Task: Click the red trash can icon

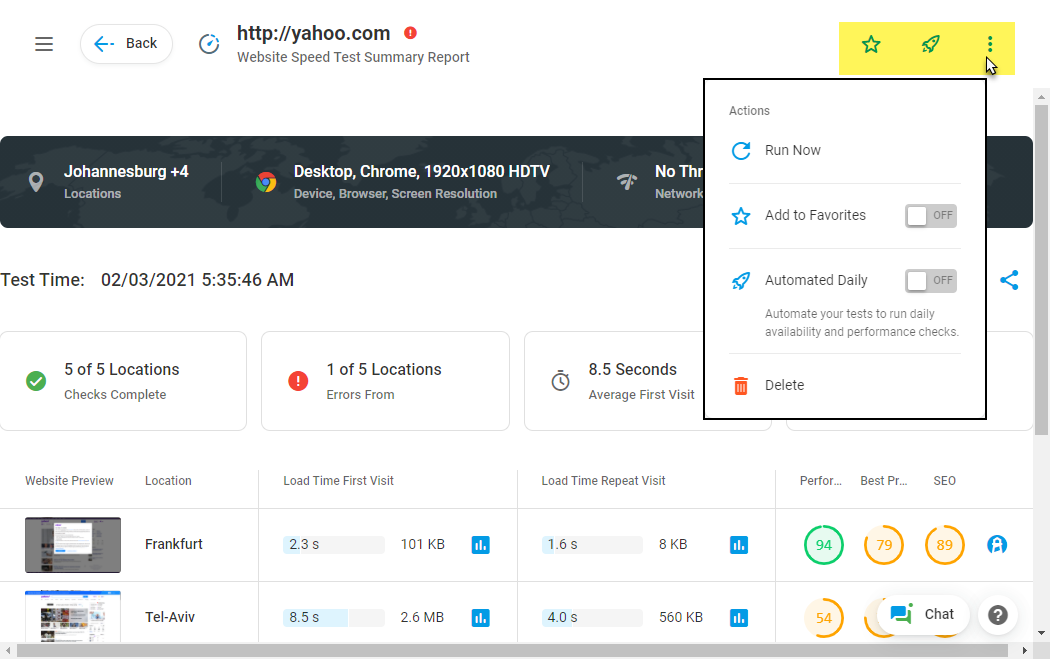Action: tap(741, 386)
